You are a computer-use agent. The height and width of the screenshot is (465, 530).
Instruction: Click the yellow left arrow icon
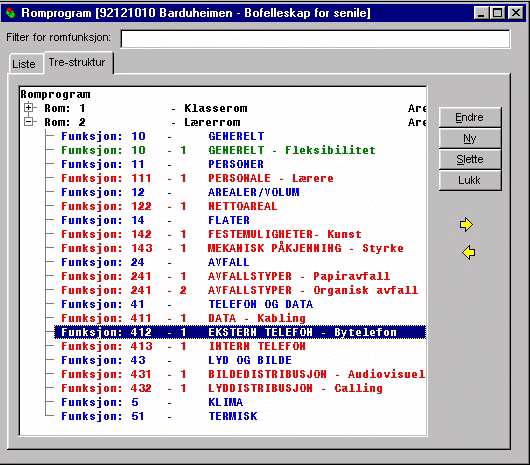[x=468, y=252]
